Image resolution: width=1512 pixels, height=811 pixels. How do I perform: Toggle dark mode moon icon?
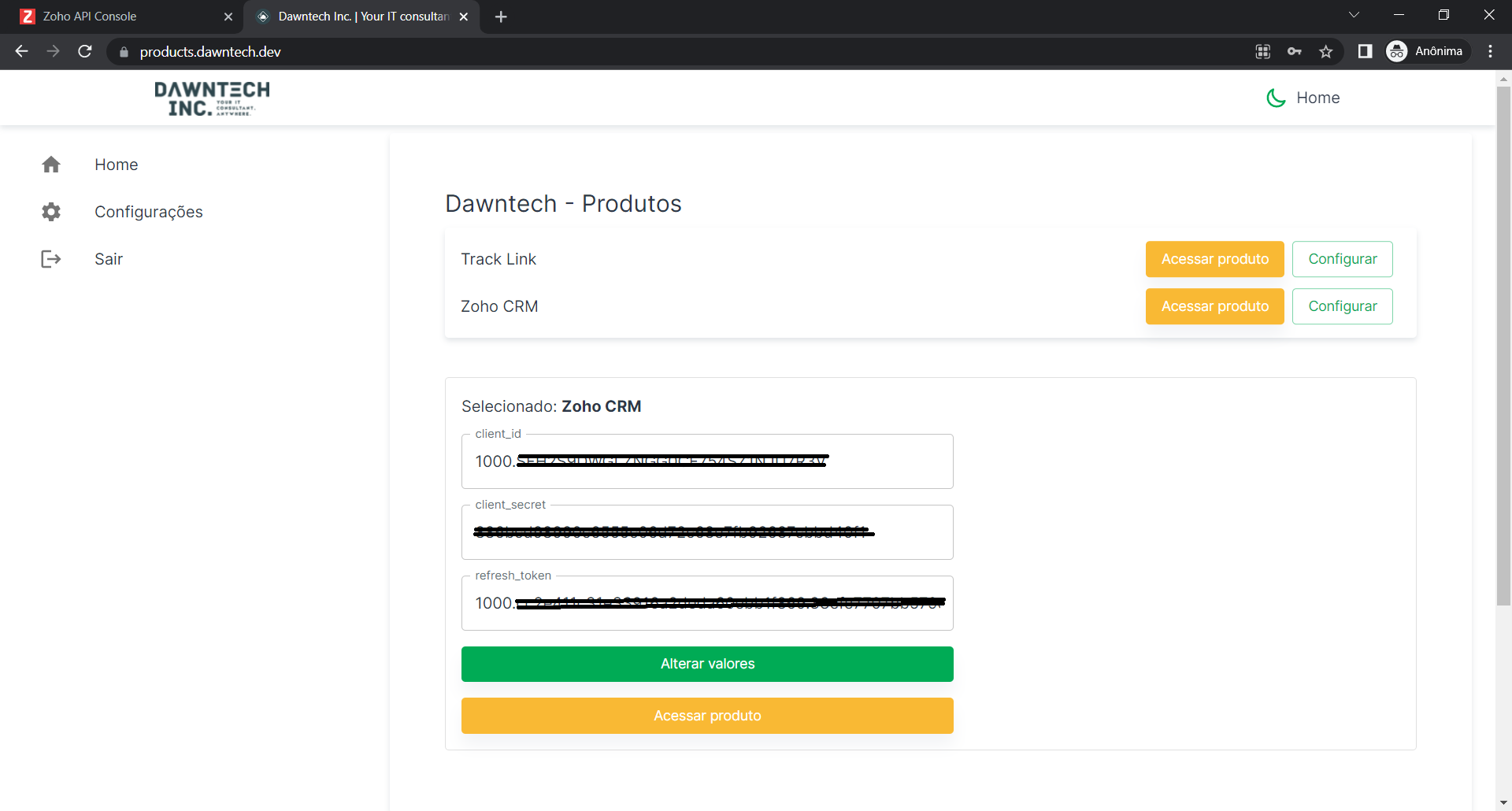1276,98
